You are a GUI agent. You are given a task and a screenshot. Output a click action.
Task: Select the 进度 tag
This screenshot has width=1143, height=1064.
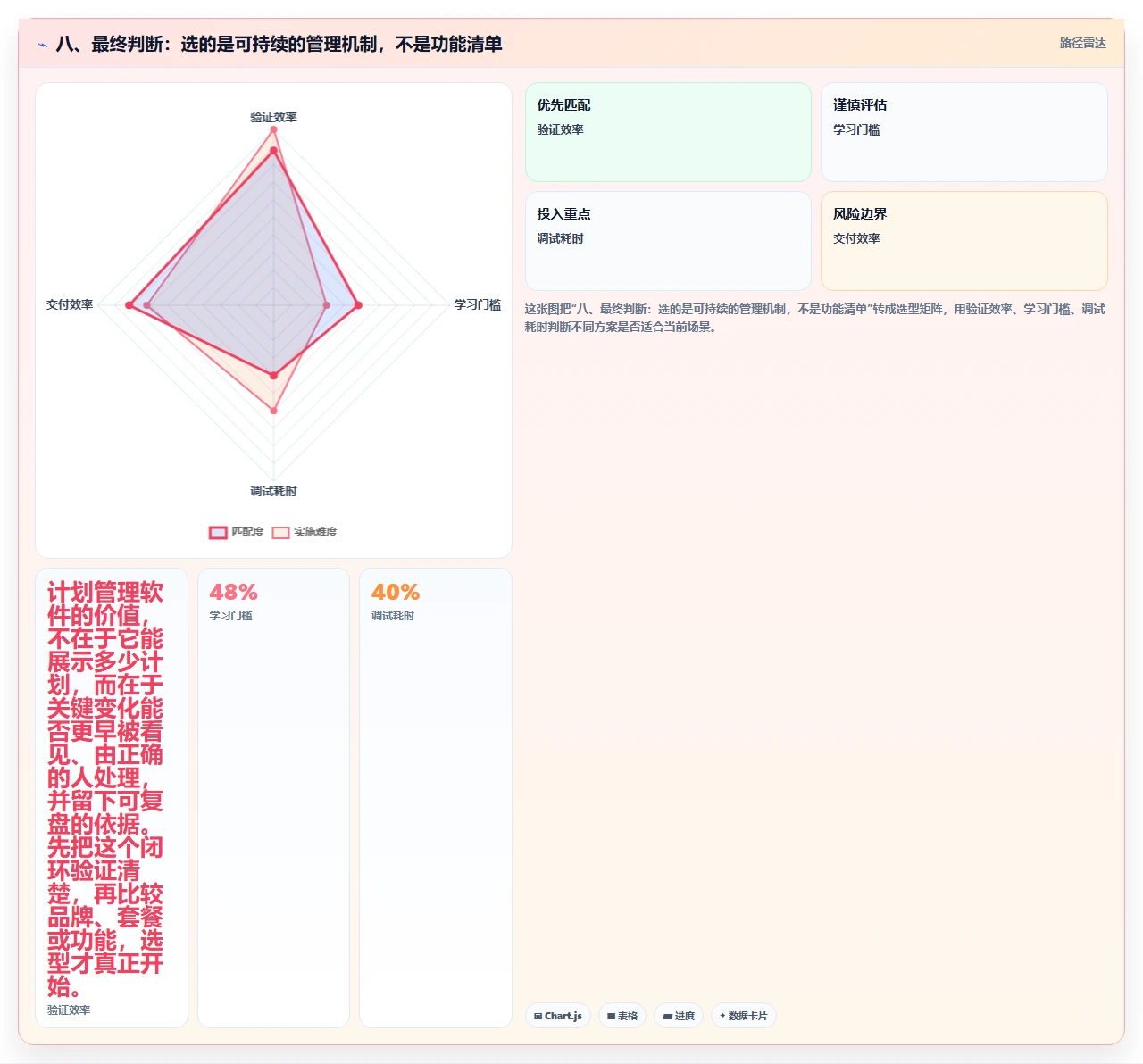coord(679,1016)
